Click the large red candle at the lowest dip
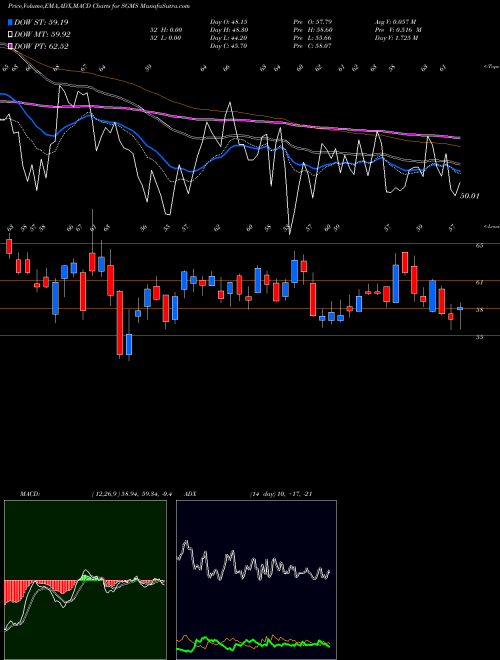The image size is (500, 660). pyautogui.click(x=120, y=323)
